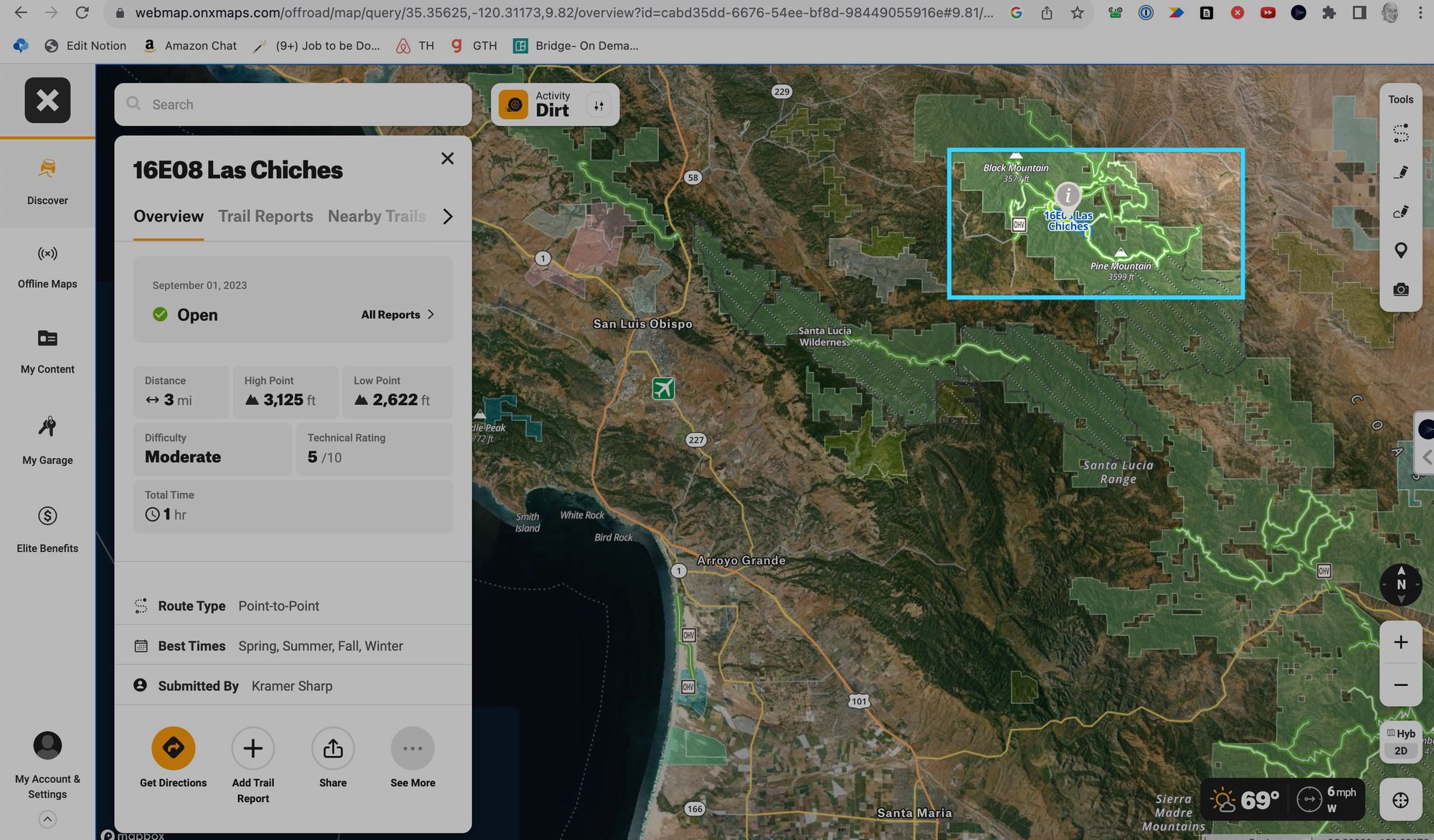This screenshot has height=840, width=1434.
Task: Expand the account settings arrow at bottom
Action: pyautogui.click(x=47, y=819)
